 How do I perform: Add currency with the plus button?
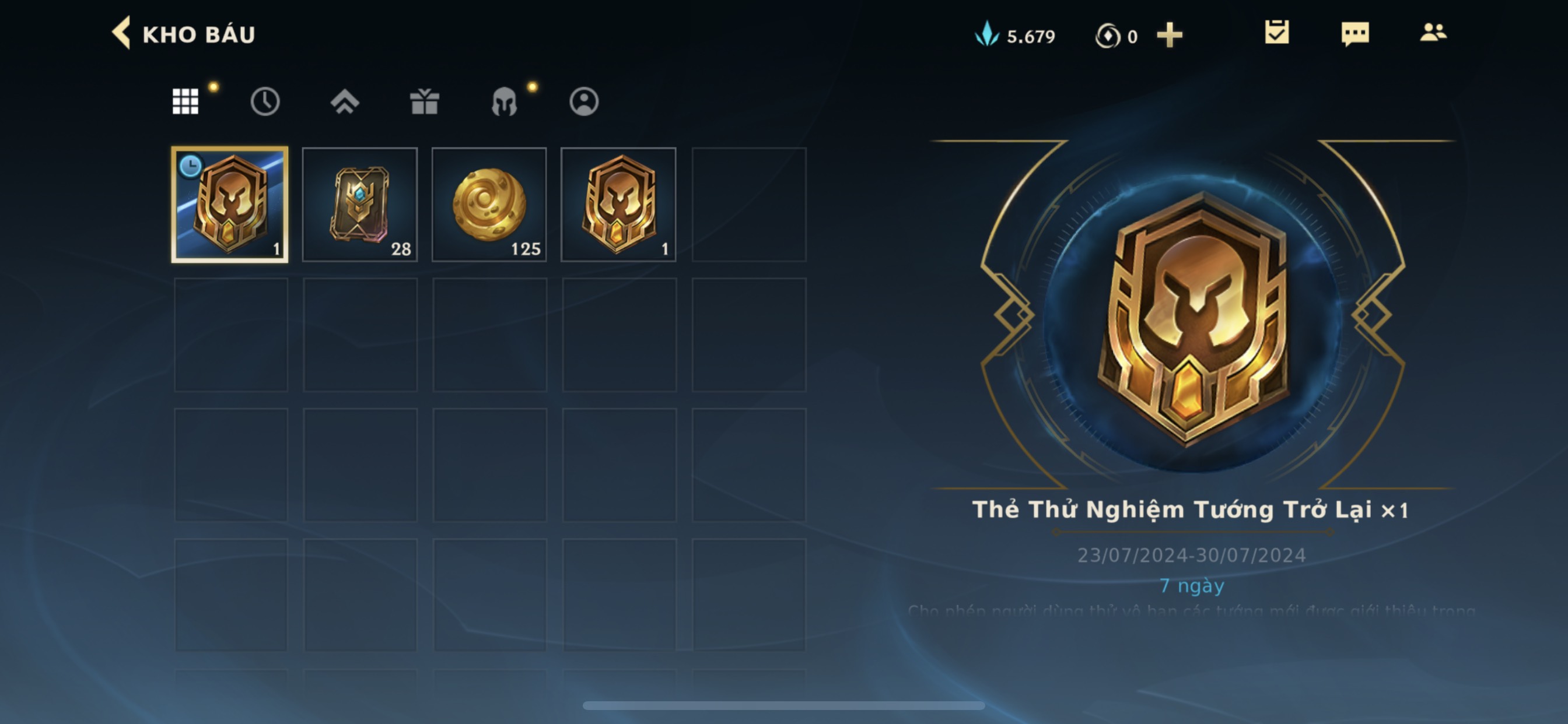click(x=1170, y=36)
